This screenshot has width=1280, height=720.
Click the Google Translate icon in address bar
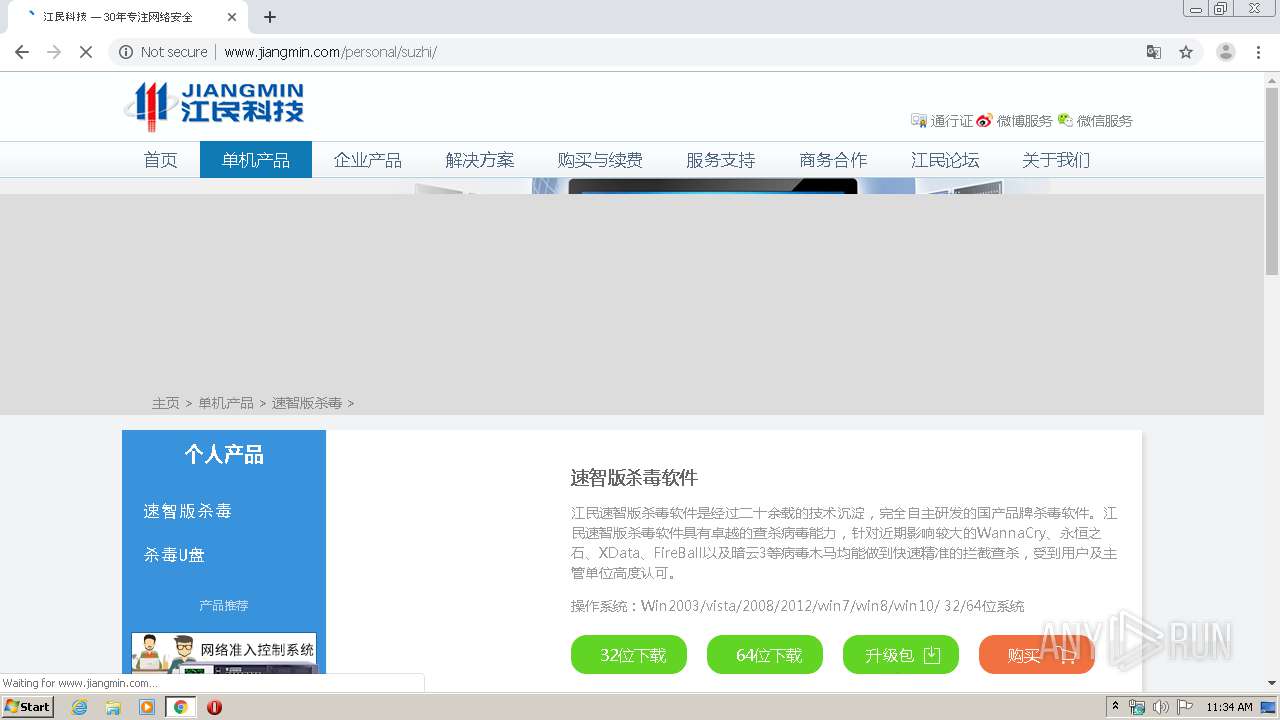[x=1154, y=52]
